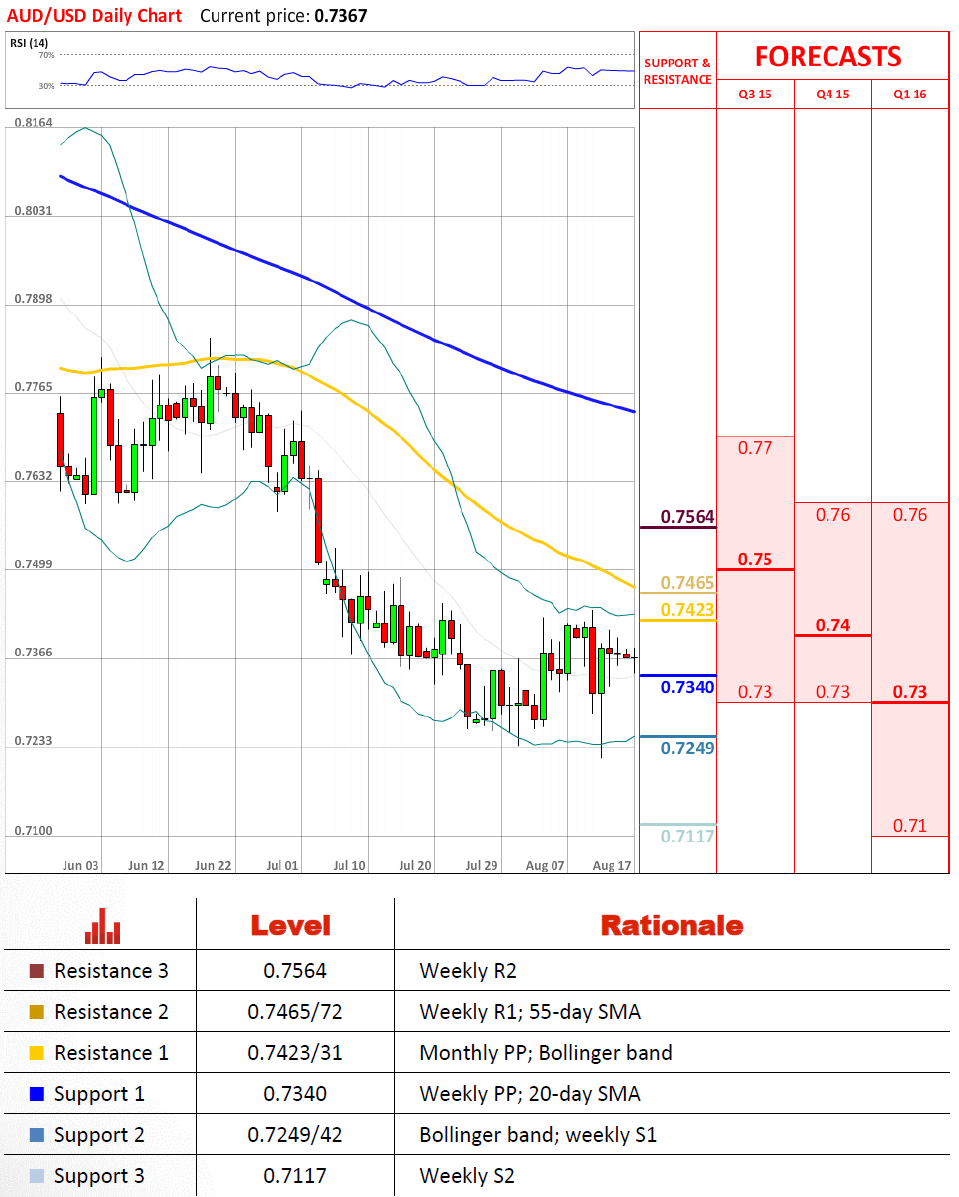
Task: Click the 'RSI (14)' indicator label
Action: click(x=29, y=43)
